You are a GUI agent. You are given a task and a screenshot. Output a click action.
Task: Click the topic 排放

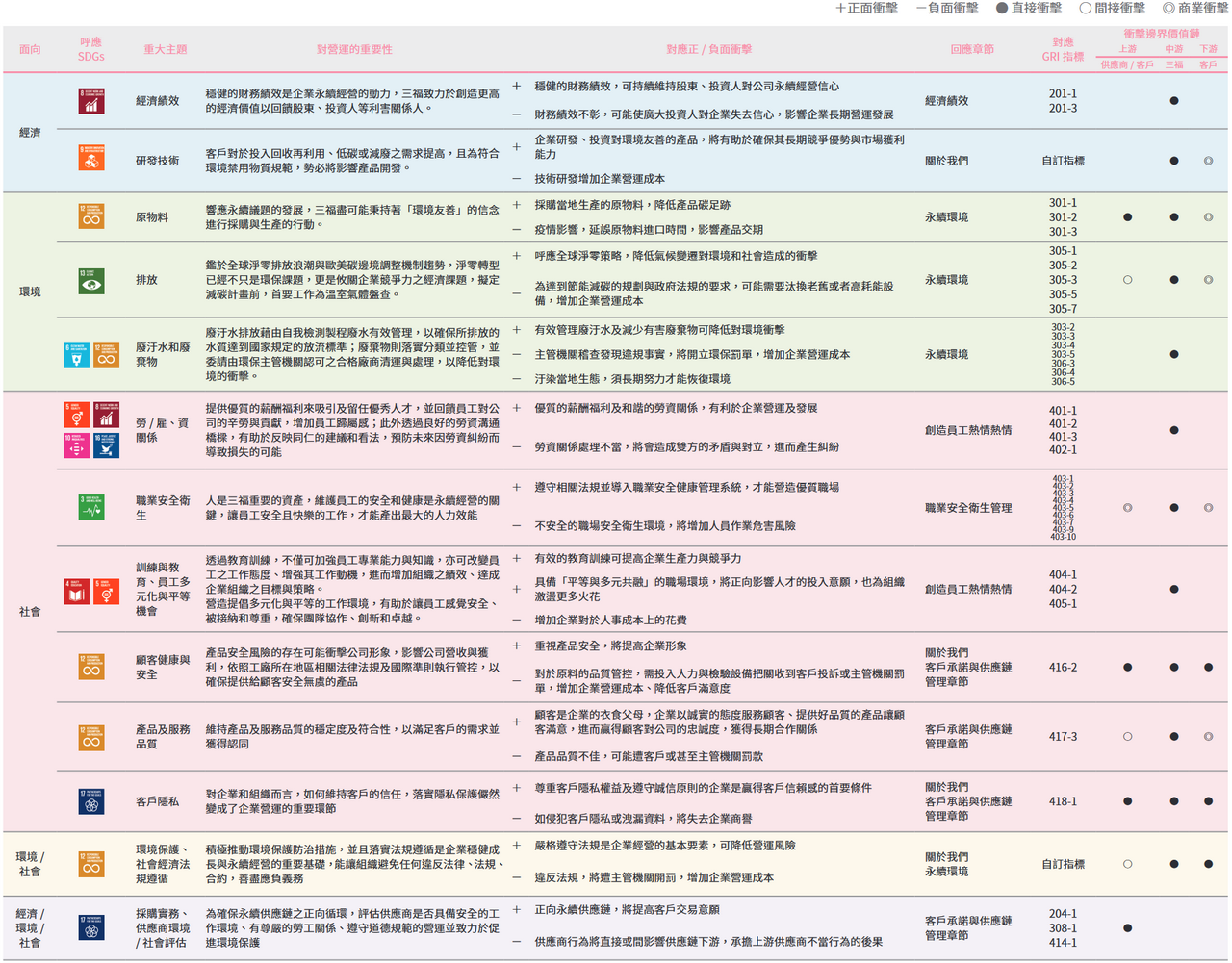(x=146, y=280)
